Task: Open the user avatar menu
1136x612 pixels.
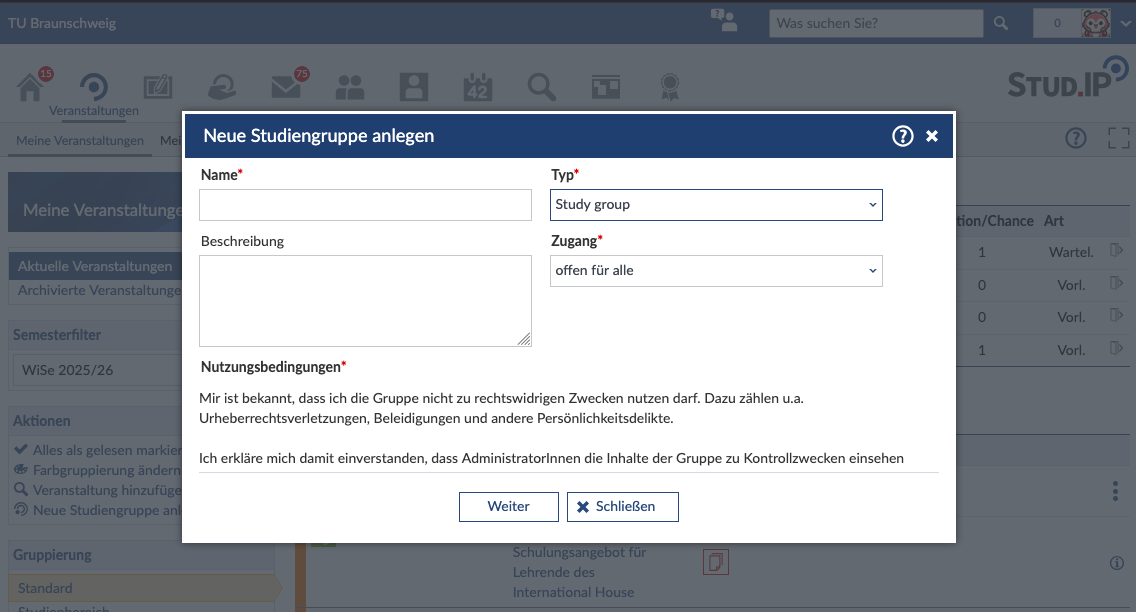Action: click(1095, 23)
